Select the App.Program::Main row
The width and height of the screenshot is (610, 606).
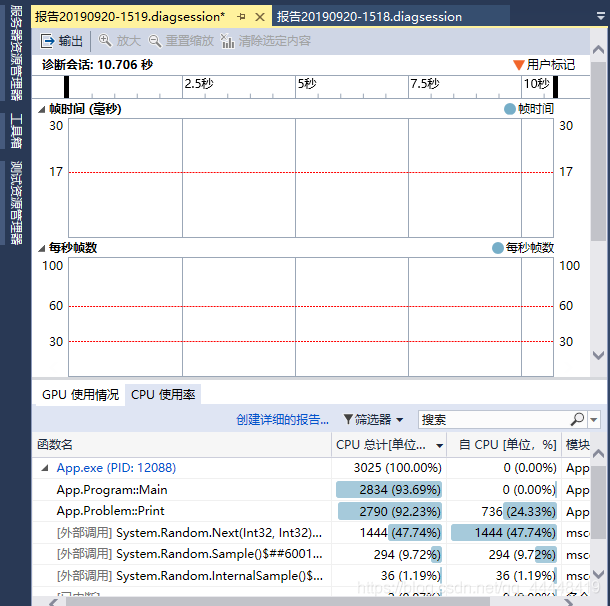[310, 489]
